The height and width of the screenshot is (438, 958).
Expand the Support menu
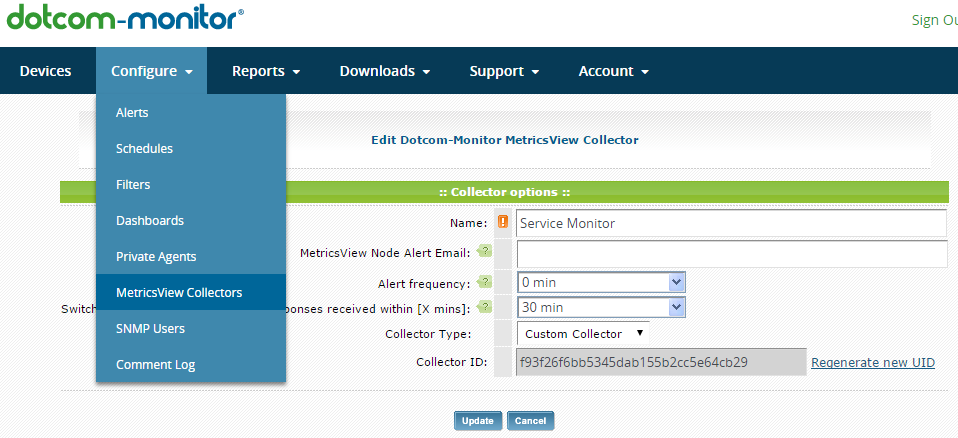504,71
